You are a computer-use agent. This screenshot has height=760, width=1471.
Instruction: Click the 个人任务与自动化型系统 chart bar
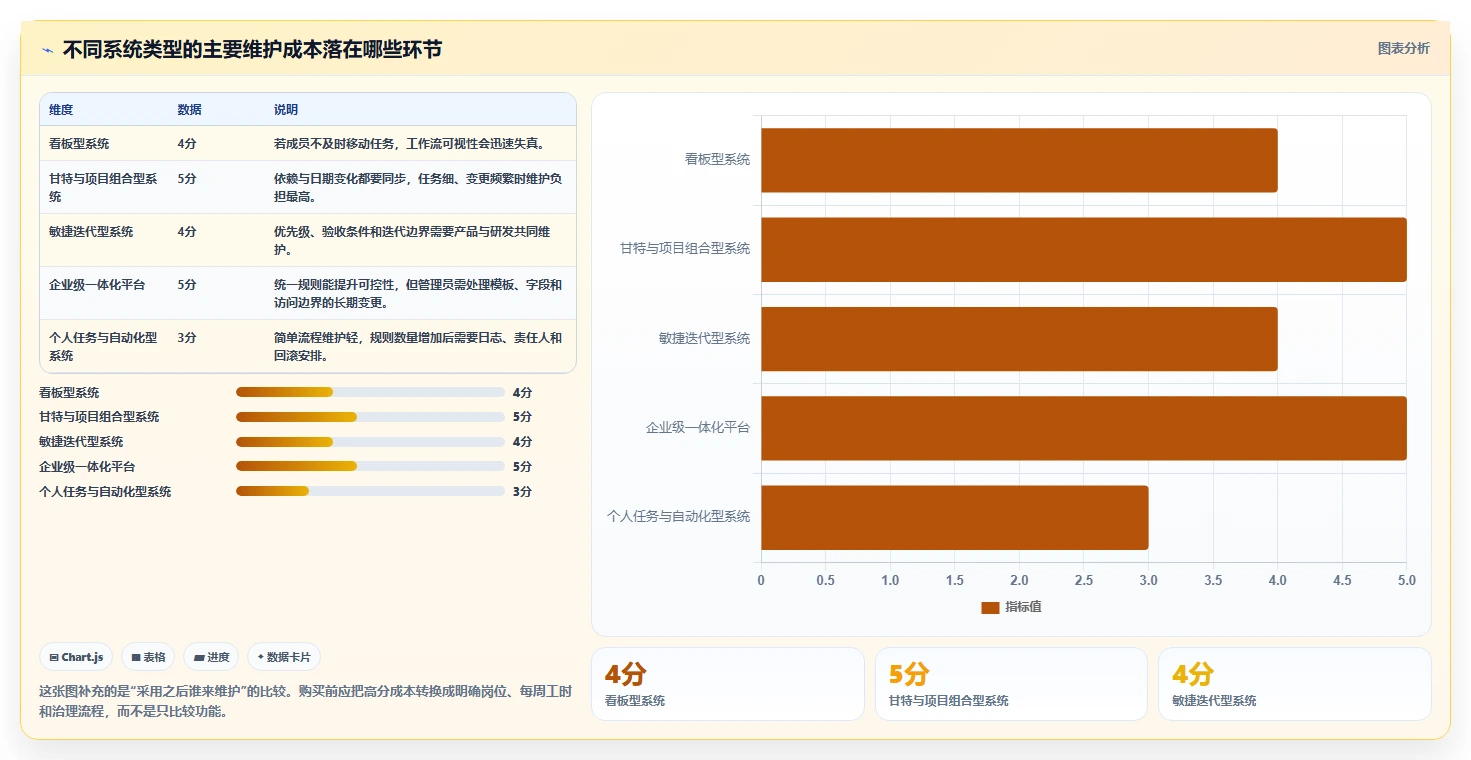click(x=955, y=517)
